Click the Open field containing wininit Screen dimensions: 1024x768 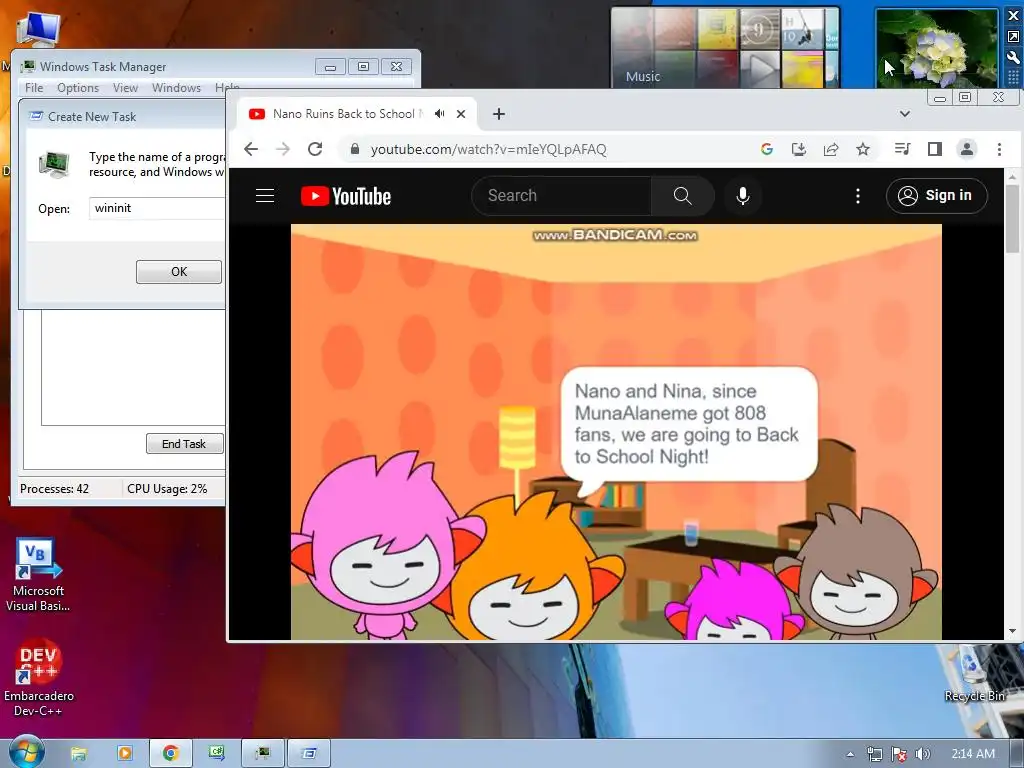point(157,208)
